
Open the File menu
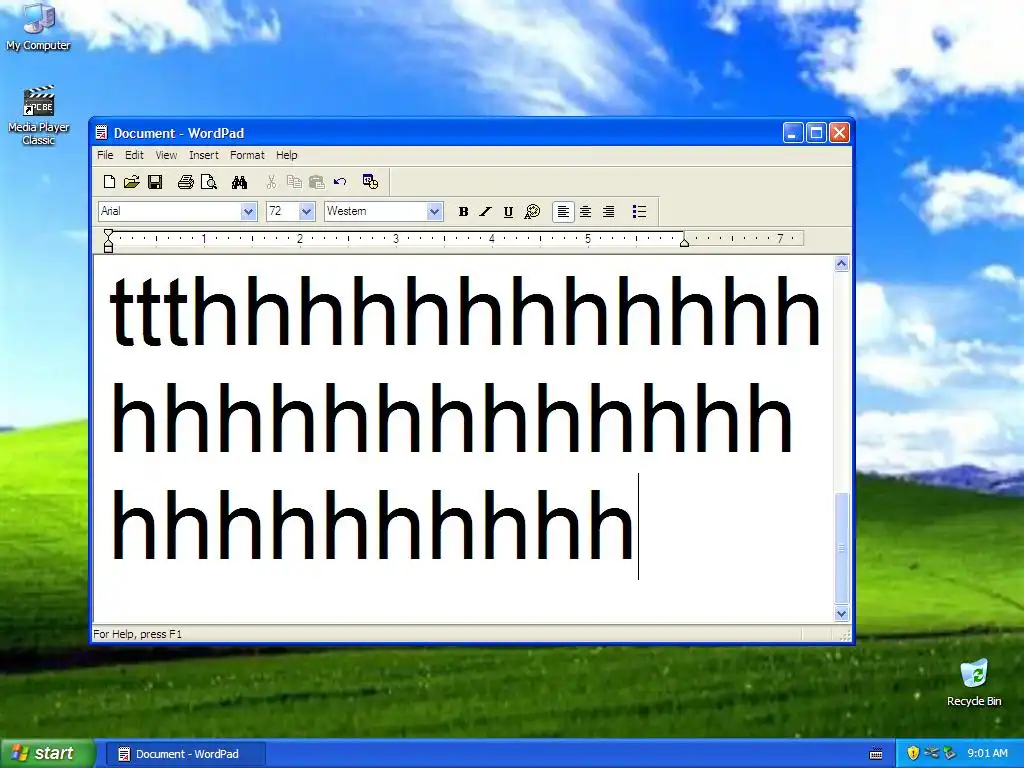pyautogui.click(x=105, y=155)
